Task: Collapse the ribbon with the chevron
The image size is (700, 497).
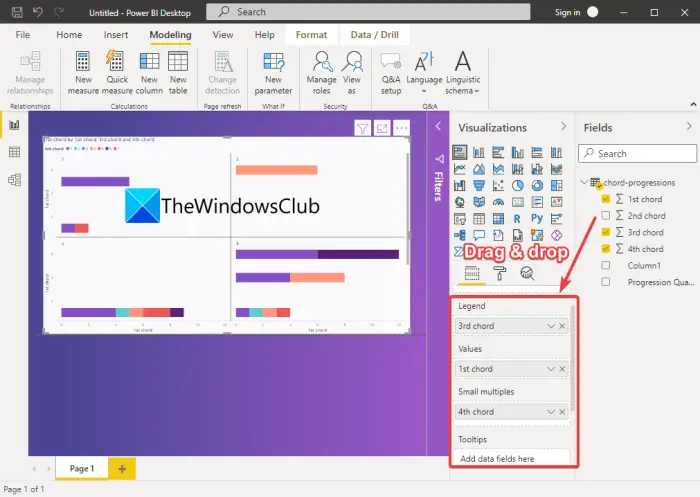Action: [x=693, y=104]
